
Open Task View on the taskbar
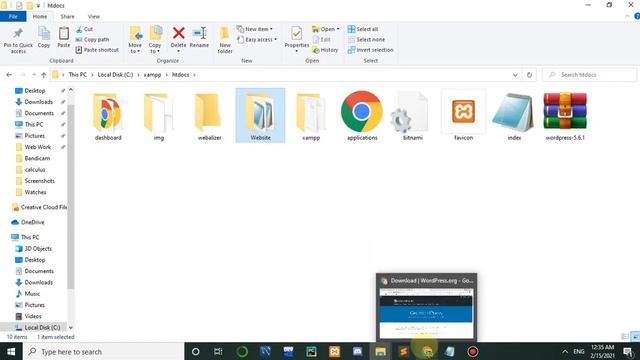218,351
